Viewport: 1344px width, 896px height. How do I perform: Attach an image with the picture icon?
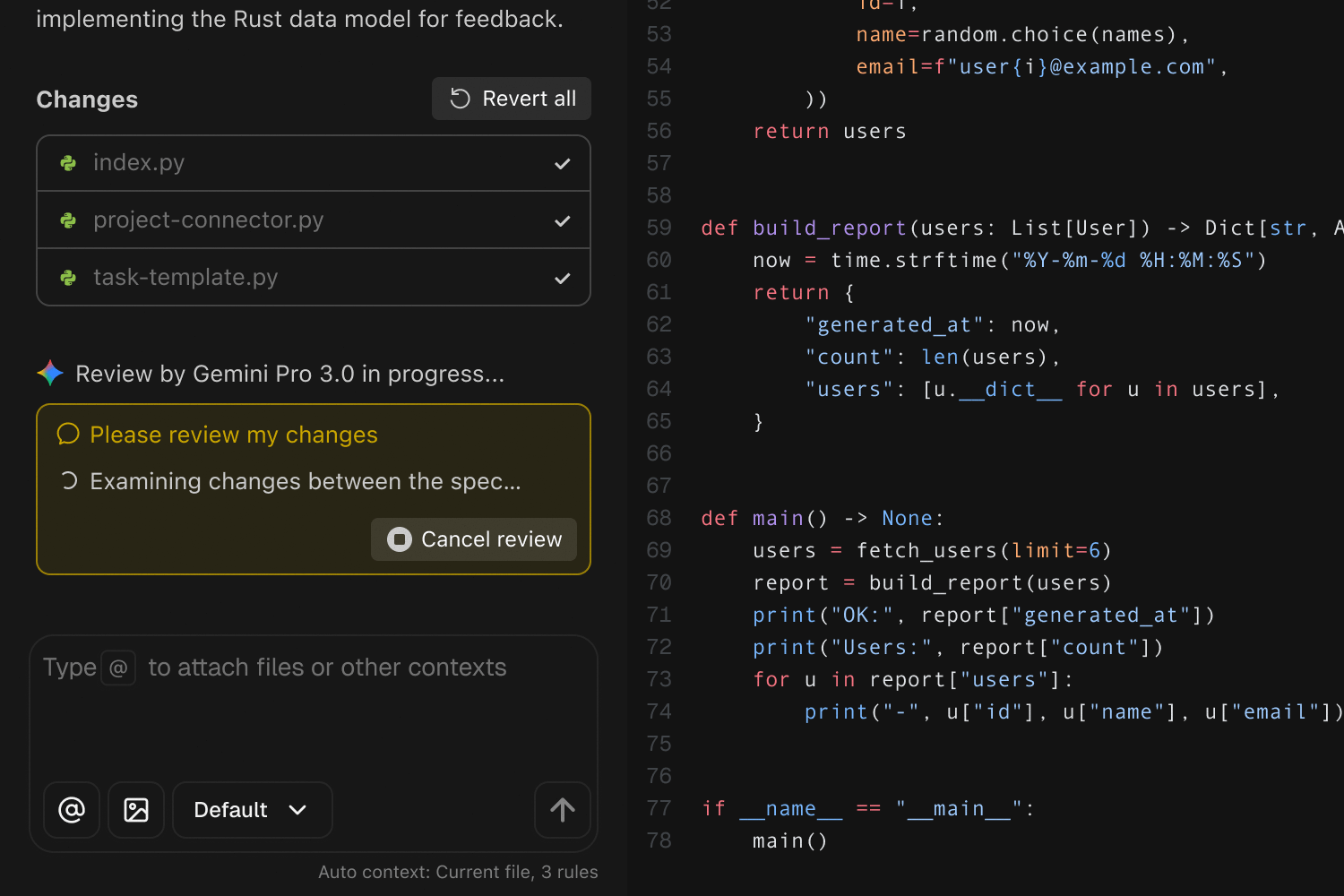[x=136, y=810]
